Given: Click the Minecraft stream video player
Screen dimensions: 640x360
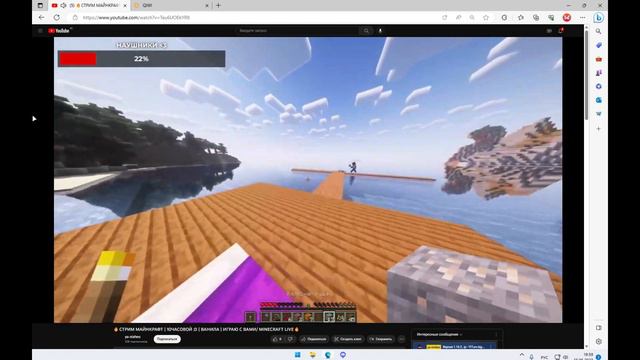Looking at the screenshot, I should point(308,180).
